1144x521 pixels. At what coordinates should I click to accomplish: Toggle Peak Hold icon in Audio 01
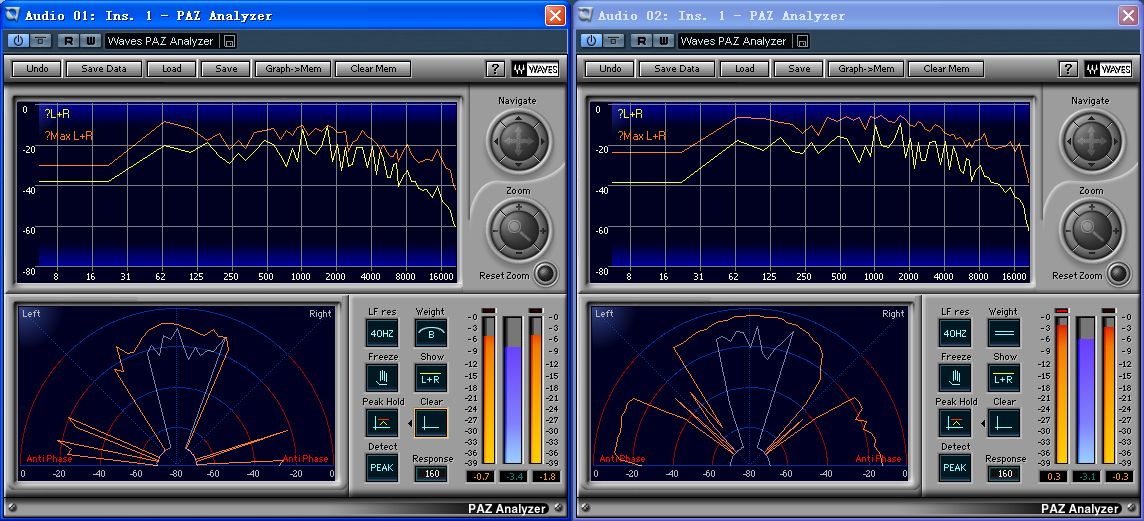coord(382,422)
